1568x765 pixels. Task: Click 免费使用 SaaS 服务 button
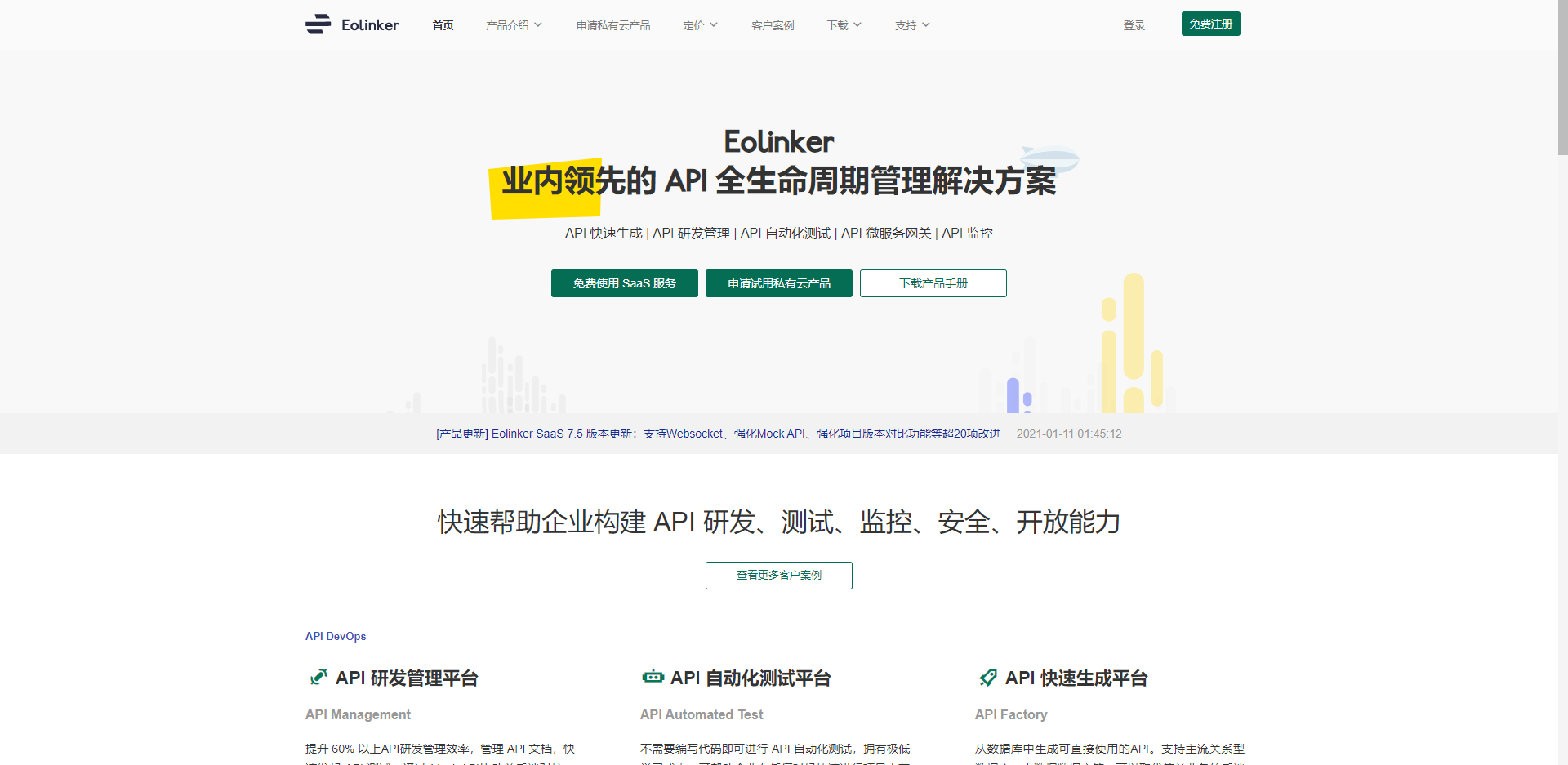pos(624,283)
